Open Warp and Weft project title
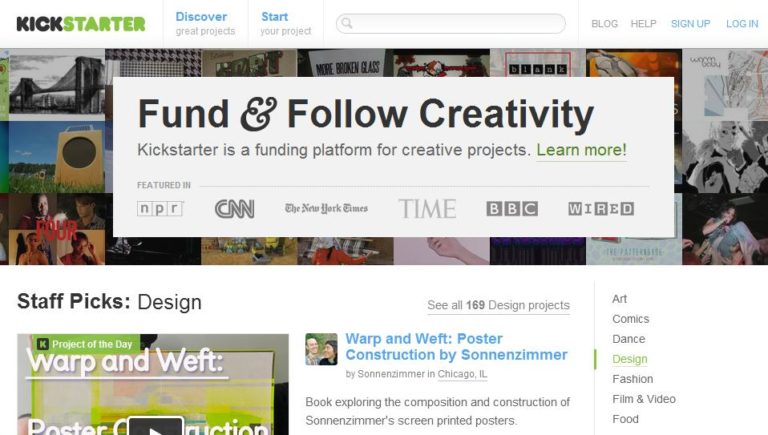 (455, 346)
